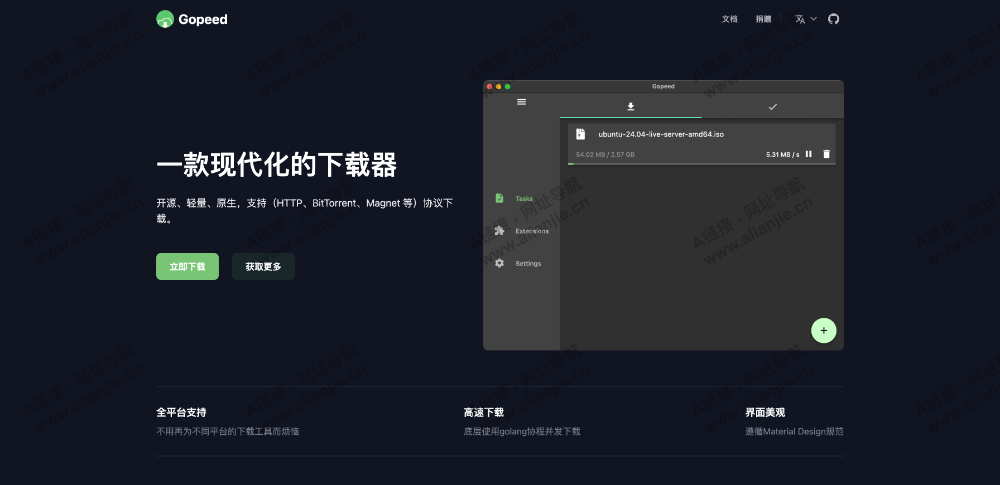
Task: Click the ubuntu ISO download progress bar
Action: 702,164
